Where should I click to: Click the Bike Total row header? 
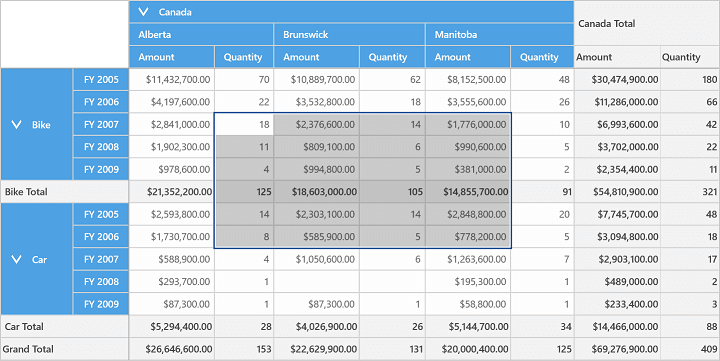65,192
